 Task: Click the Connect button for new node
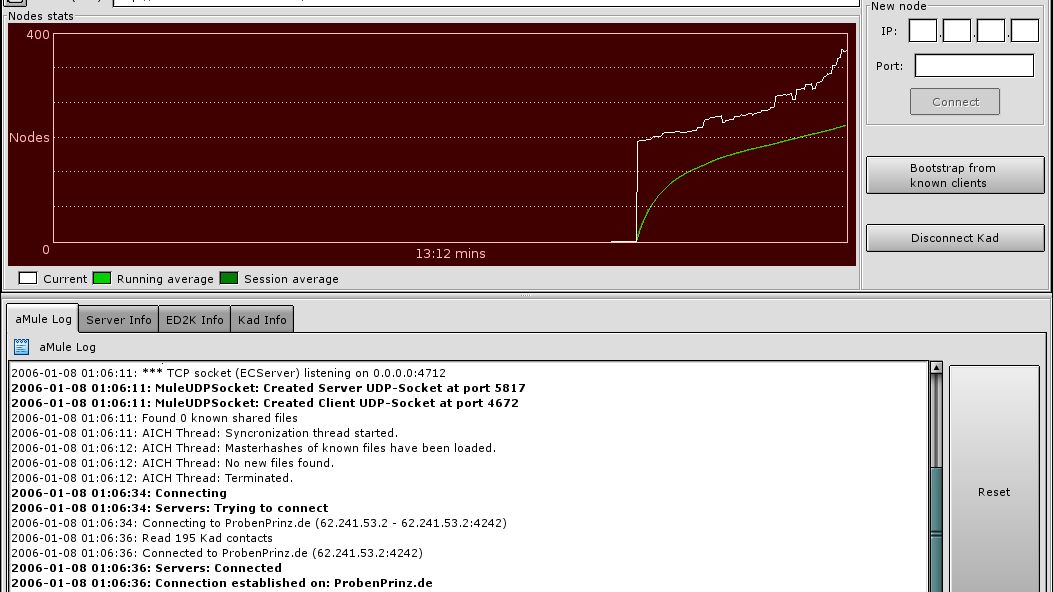pyautogui.click(x=955, y=102)
